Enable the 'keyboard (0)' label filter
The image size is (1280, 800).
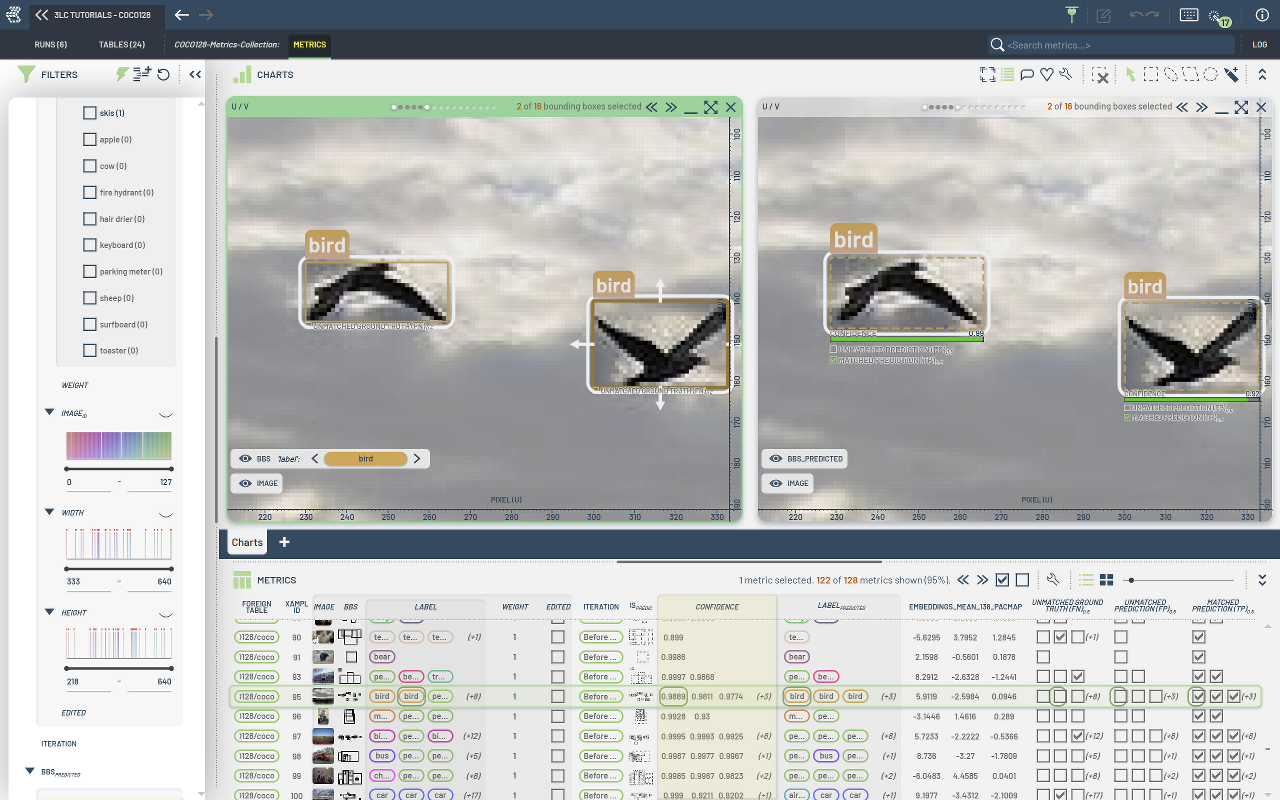tap(90, 245)
